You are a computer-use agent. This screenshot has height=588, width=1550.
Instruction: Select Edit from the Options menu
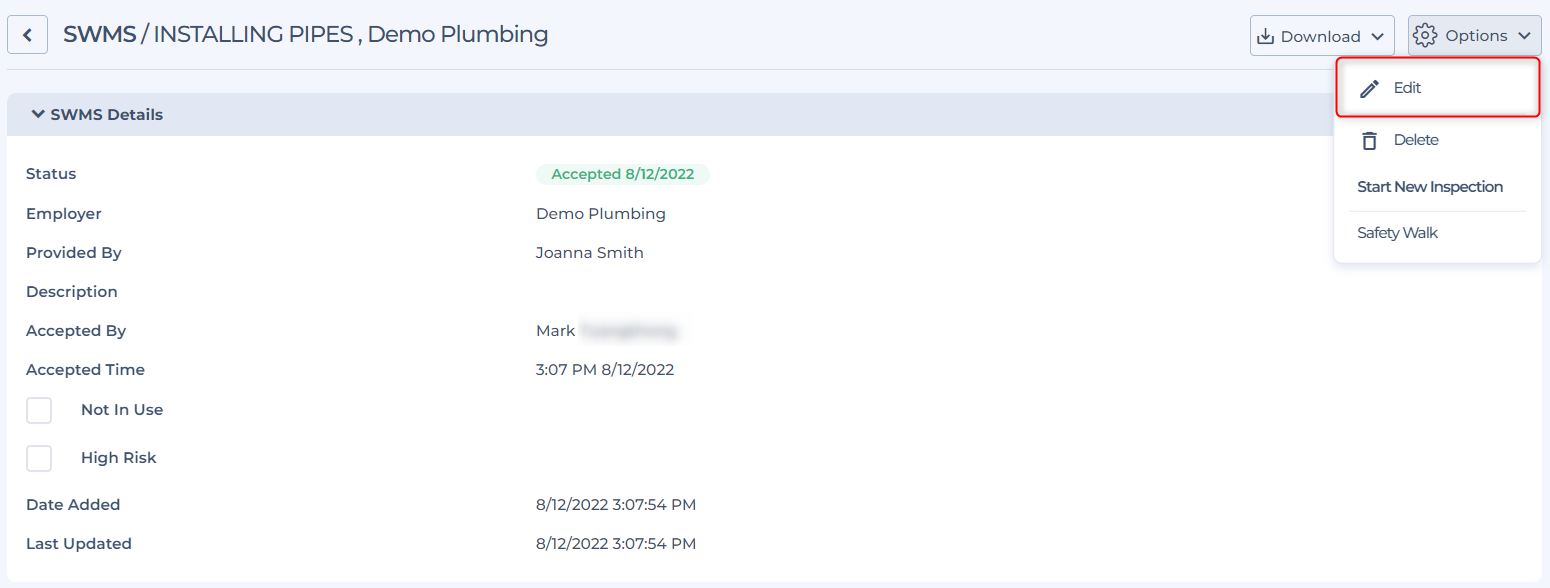[1407, 88]
